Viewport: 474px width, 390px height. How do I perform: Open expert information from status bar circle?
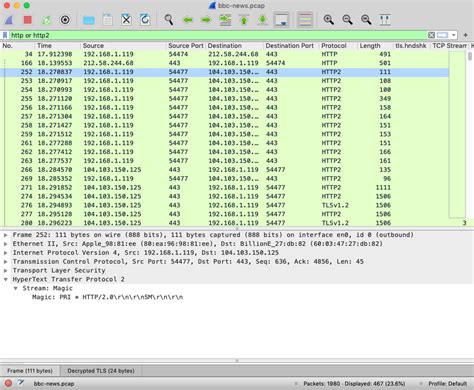[8, 383]
